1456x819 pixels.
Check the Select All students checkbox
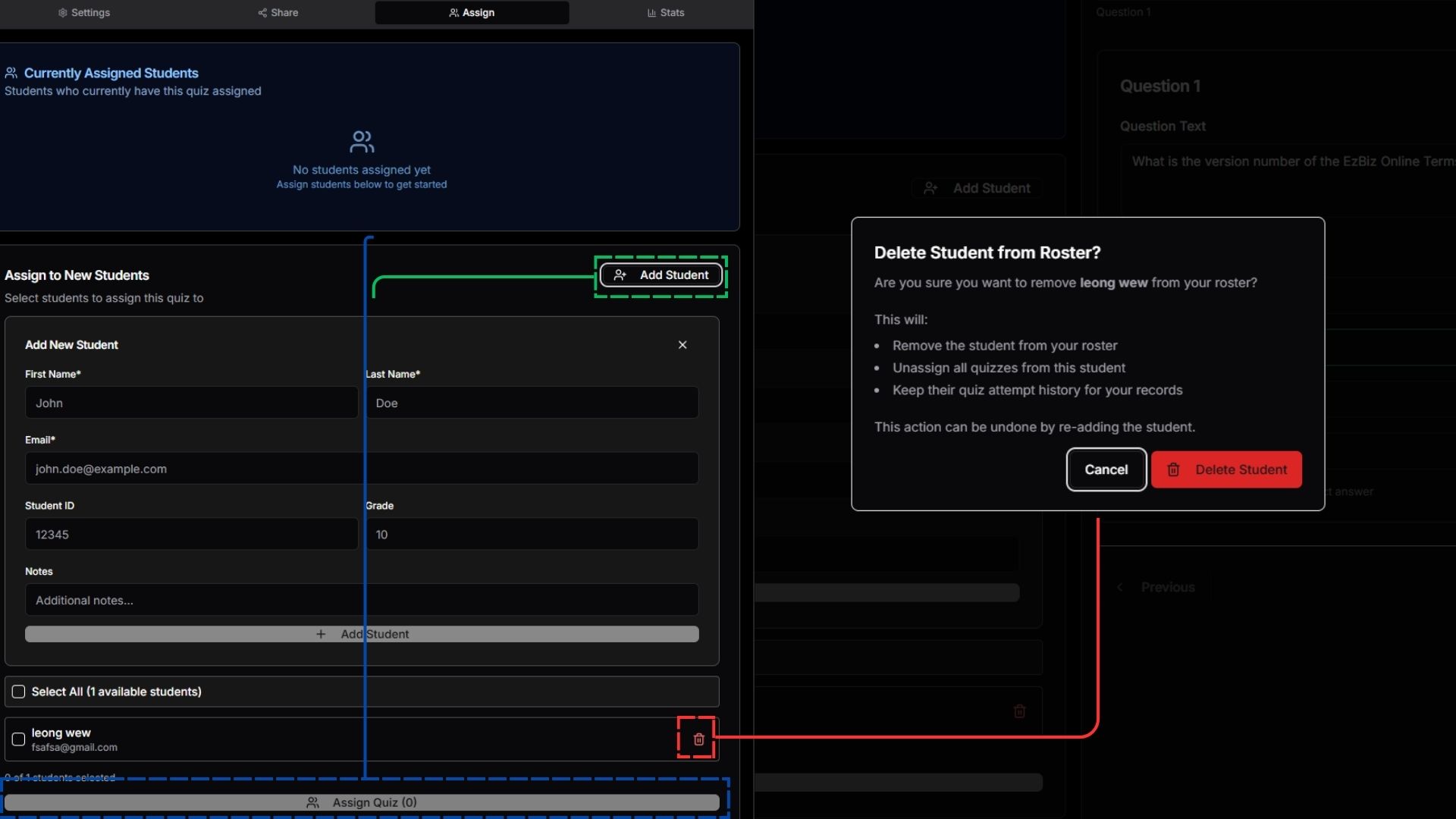click(17, 691)
